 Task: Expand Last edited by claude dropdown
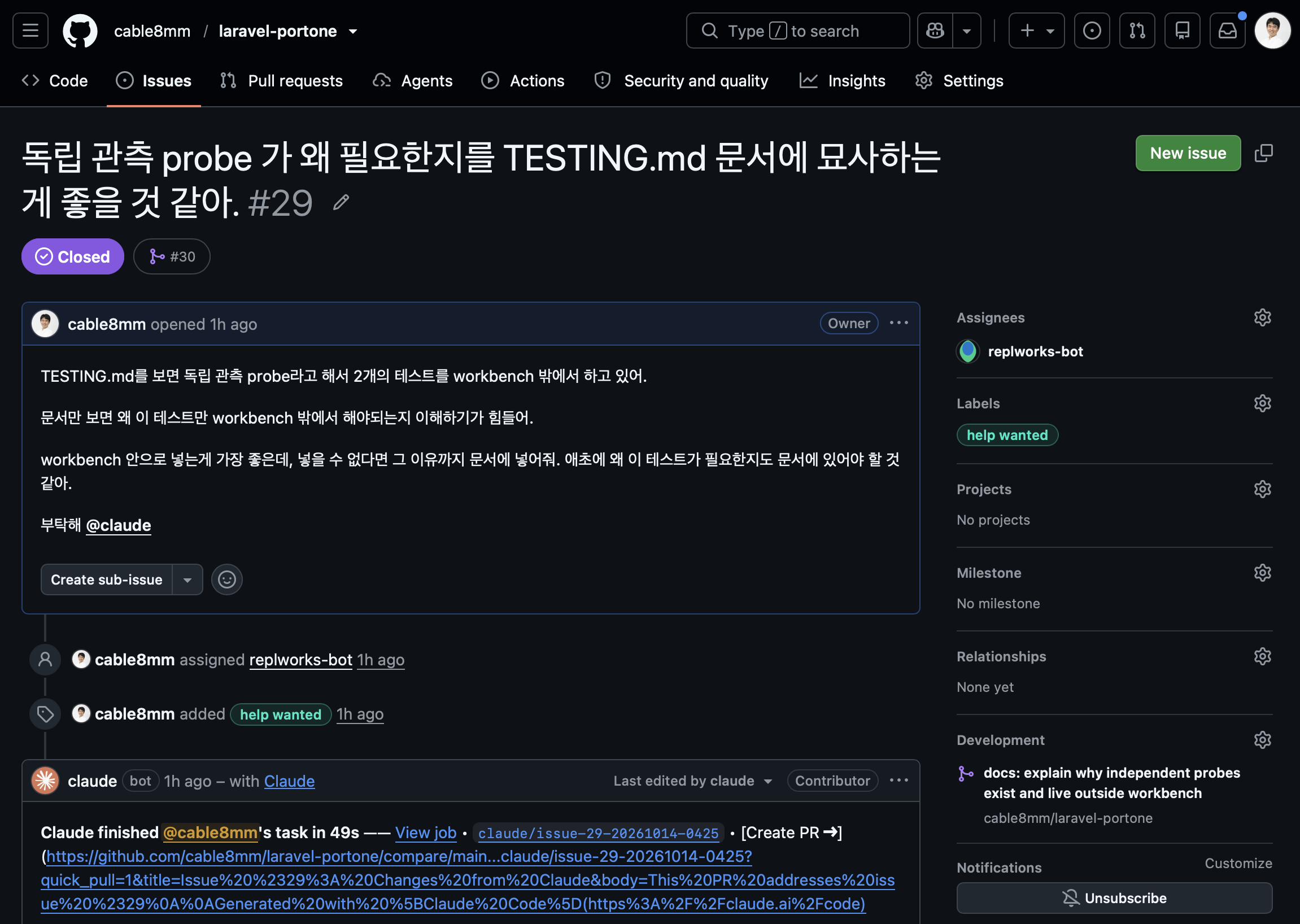tap(692, 781)
